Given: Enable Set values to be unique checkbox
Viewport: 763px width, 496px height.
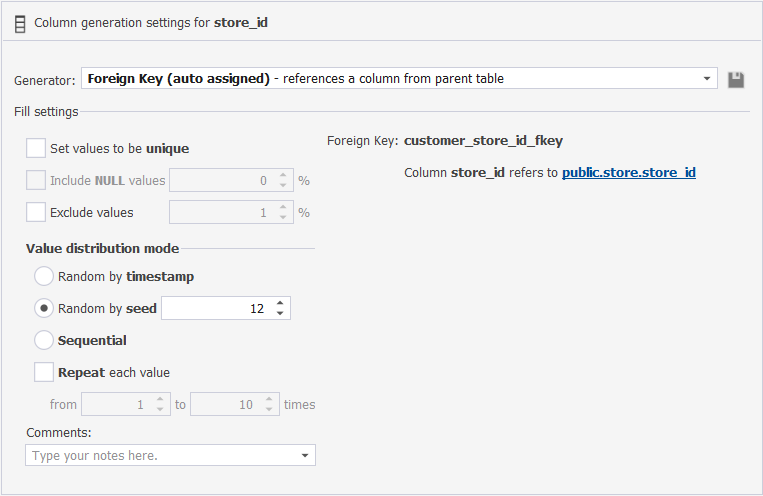Looking at the screenshot, I should coord(36,148).
